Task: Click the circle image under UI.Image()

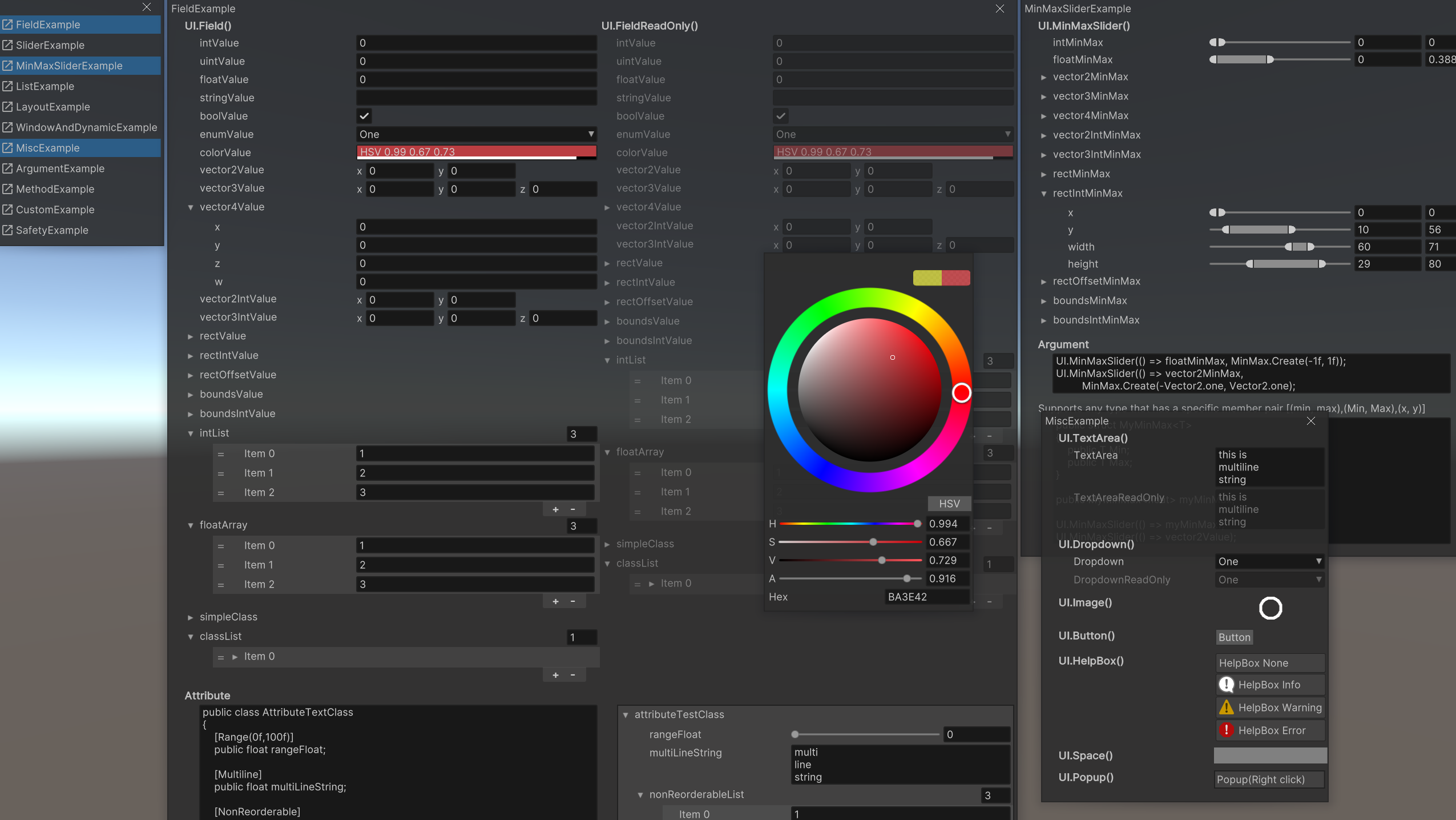Action: click(1270, 608)
